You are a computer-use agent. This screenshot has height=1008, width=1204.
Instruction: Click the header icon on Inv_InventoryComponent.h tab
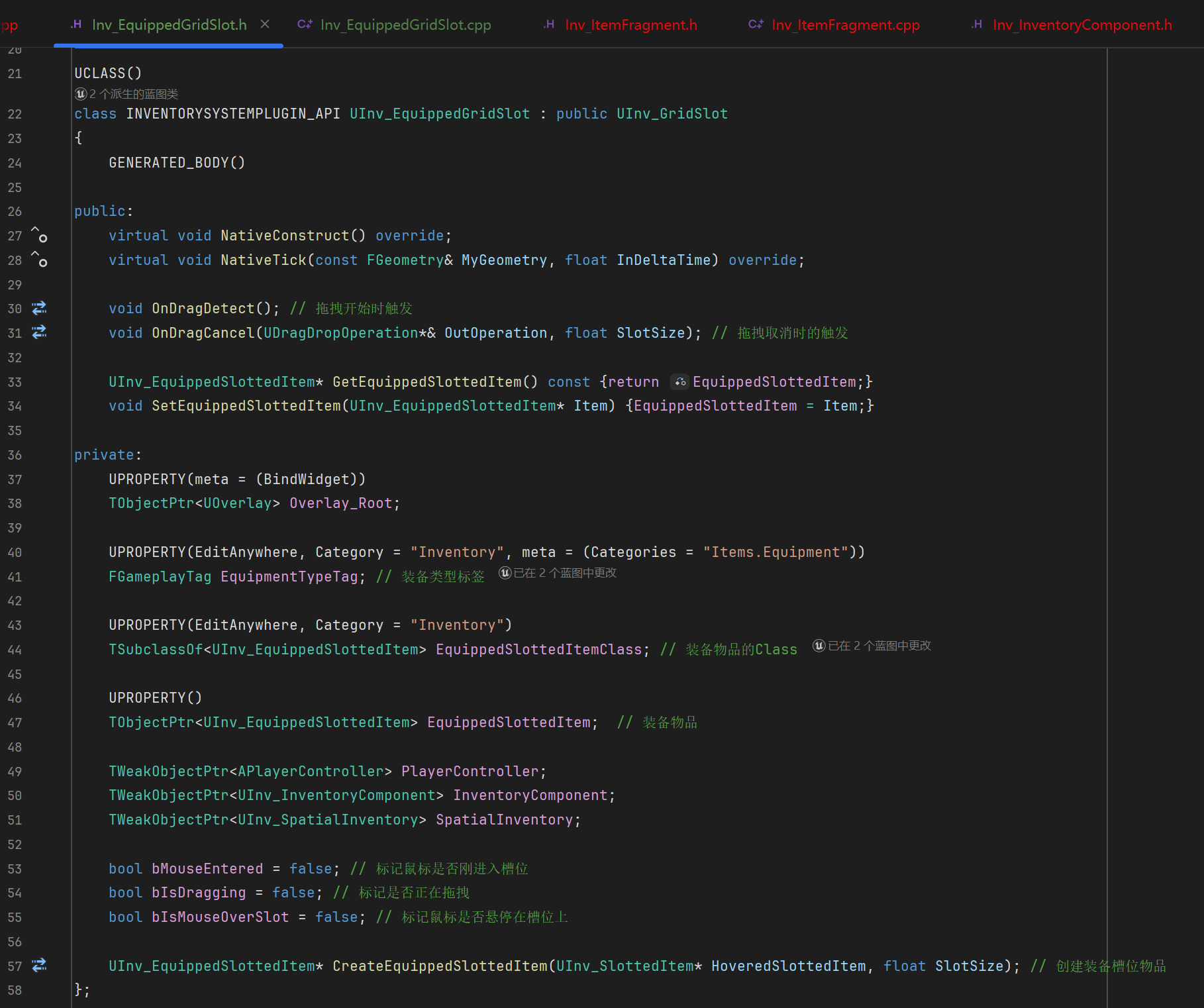(x=977, y=25)
